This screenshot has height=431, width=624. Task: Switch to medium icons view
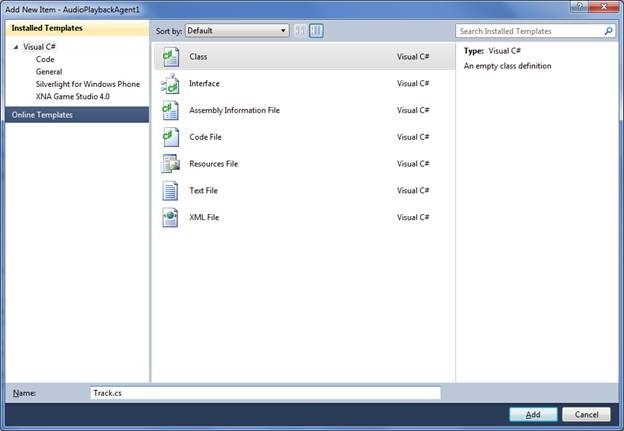(x=316, y=31)
